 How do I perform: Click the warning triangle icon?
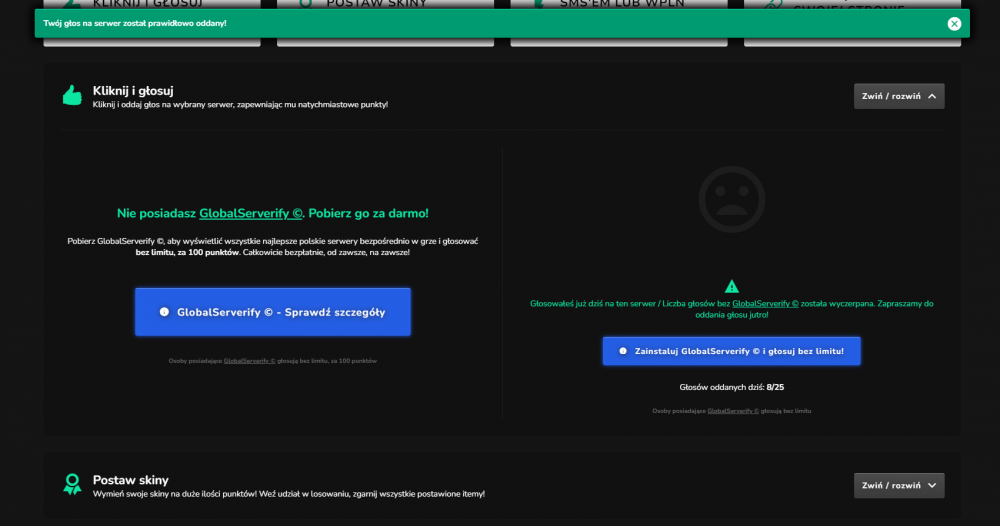pos(732,286)
